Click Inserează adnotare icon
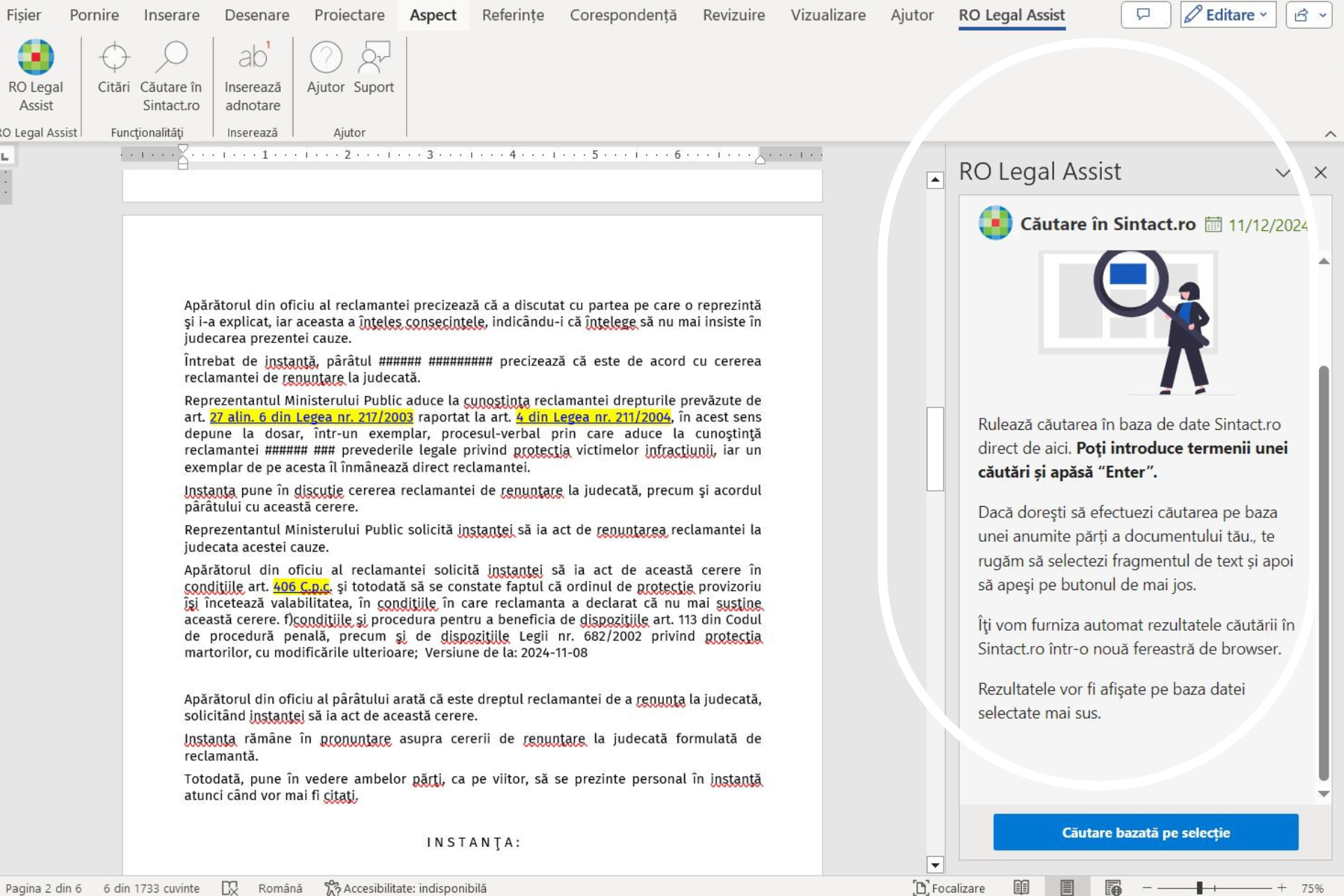Image resolution: width=1344 pixels, height=896 pixels. point(253,57)
